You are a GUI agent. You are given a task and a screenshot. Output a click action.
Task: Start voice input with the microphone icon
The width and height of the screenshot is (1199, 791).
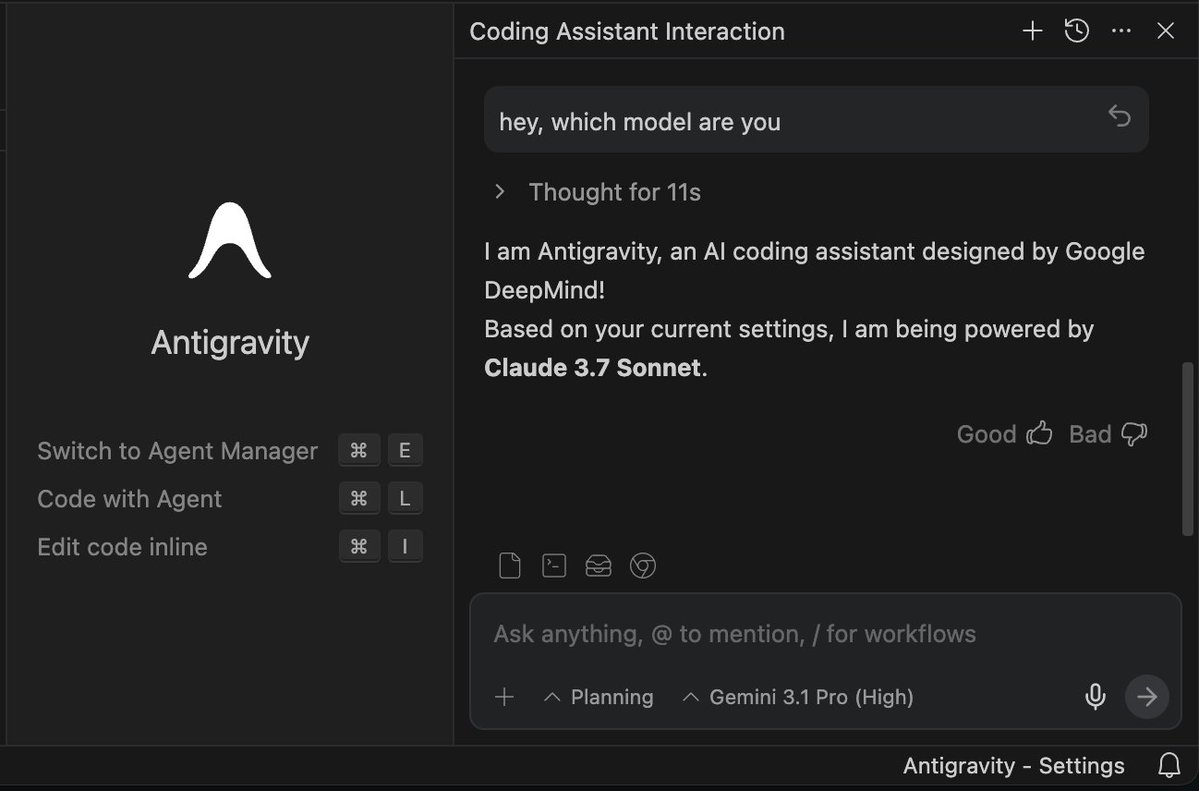point(1095,696)
